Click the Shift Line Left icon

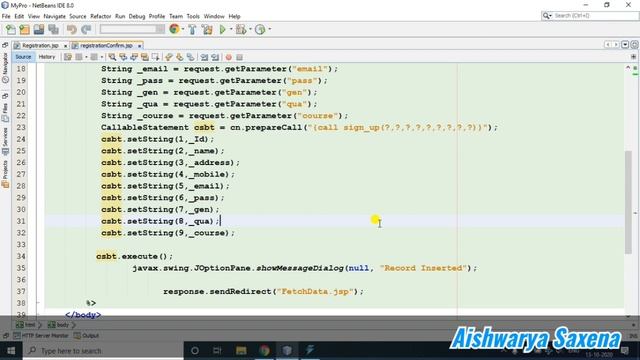coord(204,57)
